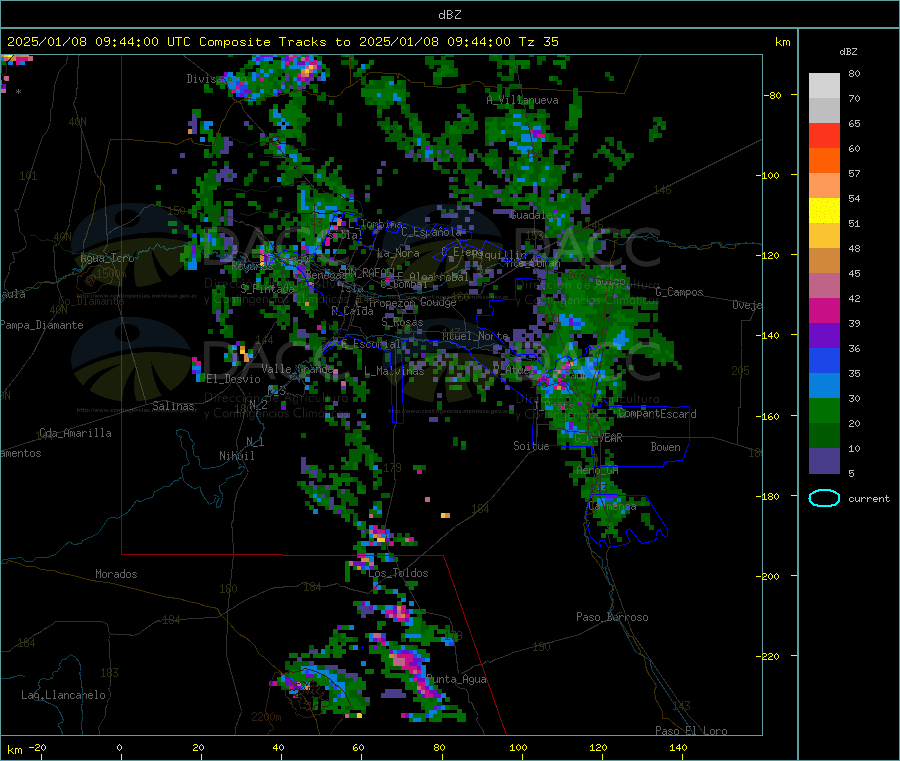900x761 pixels.
Task: Click the red 60-65 dBZ swatch
Action: 824,135
